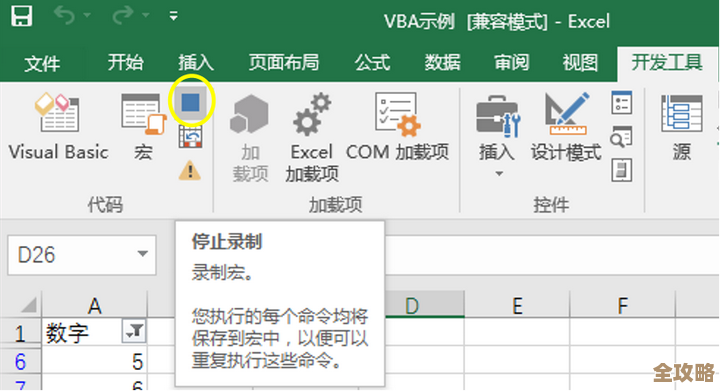Click cell A1 containing 数字
This screenshot has height=391, width=720.
click(x=94, y=332)
